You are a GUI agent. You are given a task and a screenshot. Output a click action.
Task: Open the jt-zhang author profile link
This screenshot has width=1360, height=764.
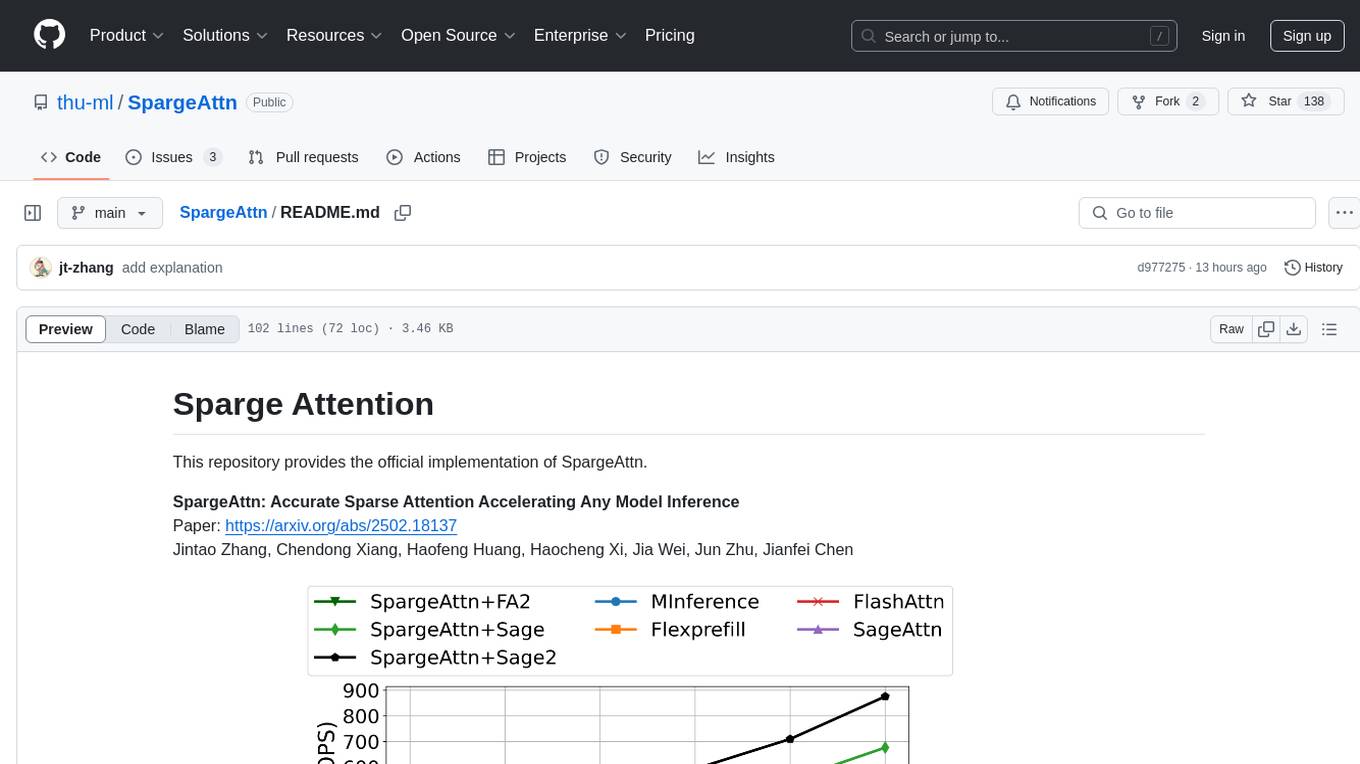pos(86,267)
